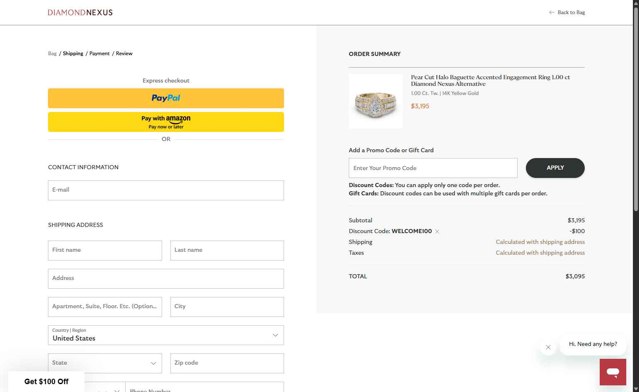
Task: View the engagement ring product thumbnail
Action: tap(375, 101)
